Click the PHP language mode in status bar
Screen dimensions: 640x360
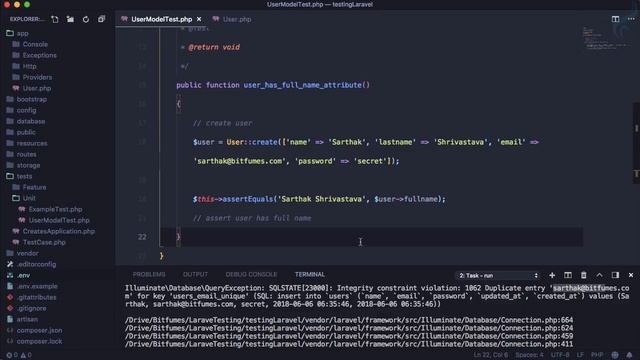pyautogui.click(x=597, y=355)
